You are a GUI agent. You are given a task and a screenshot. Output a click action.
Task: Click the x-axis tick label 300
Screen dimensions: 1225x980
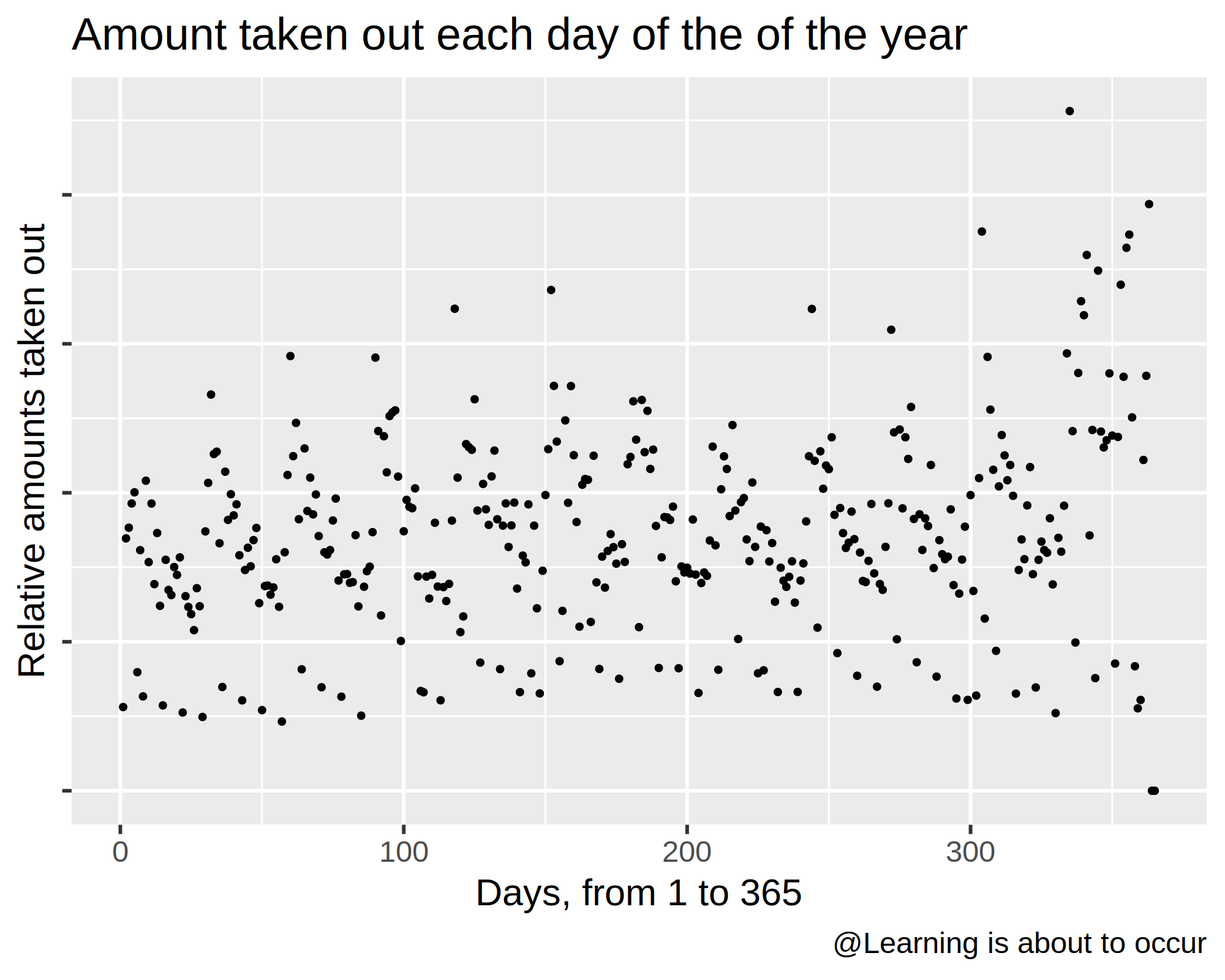(970, 853)
